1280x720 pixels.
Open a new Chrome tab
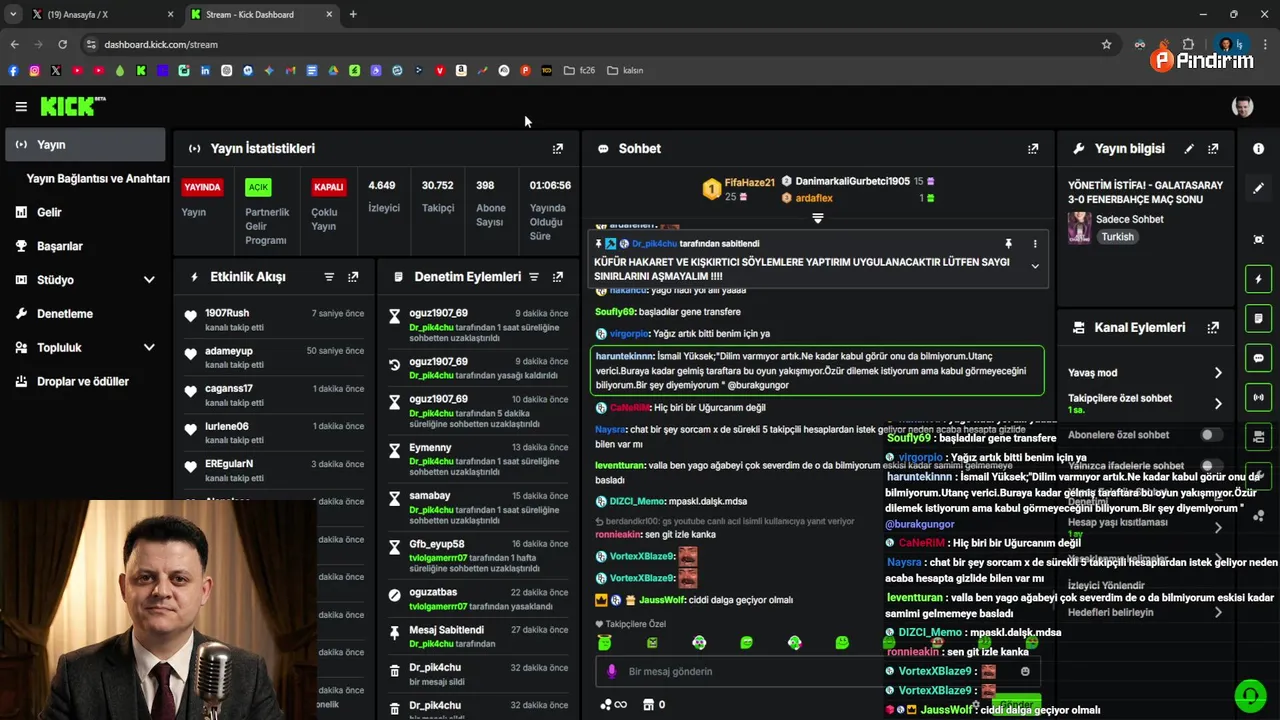pos(353,14)
